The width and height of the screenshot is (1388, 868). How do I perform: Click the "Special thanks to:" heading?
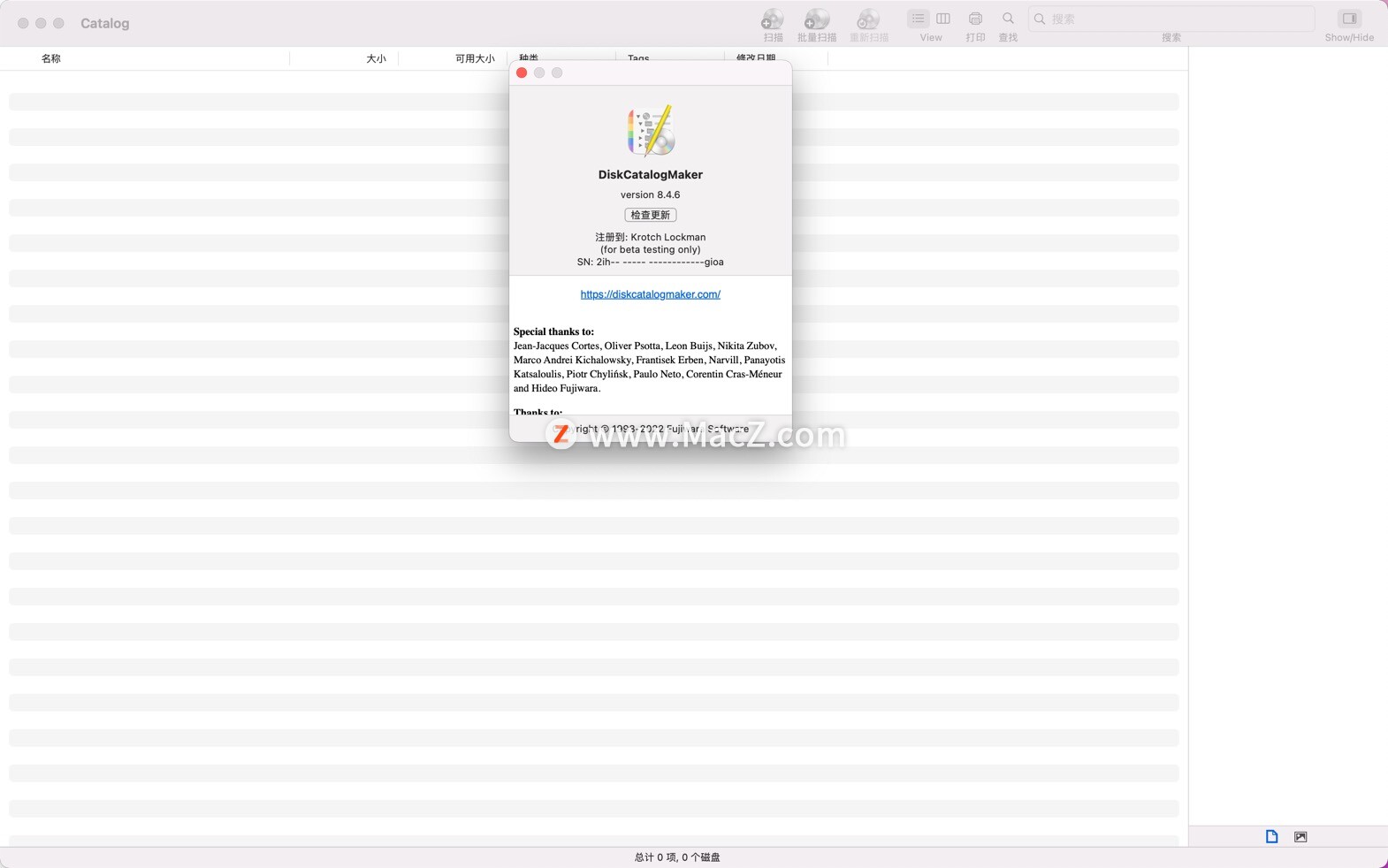[x=553, y=331]
